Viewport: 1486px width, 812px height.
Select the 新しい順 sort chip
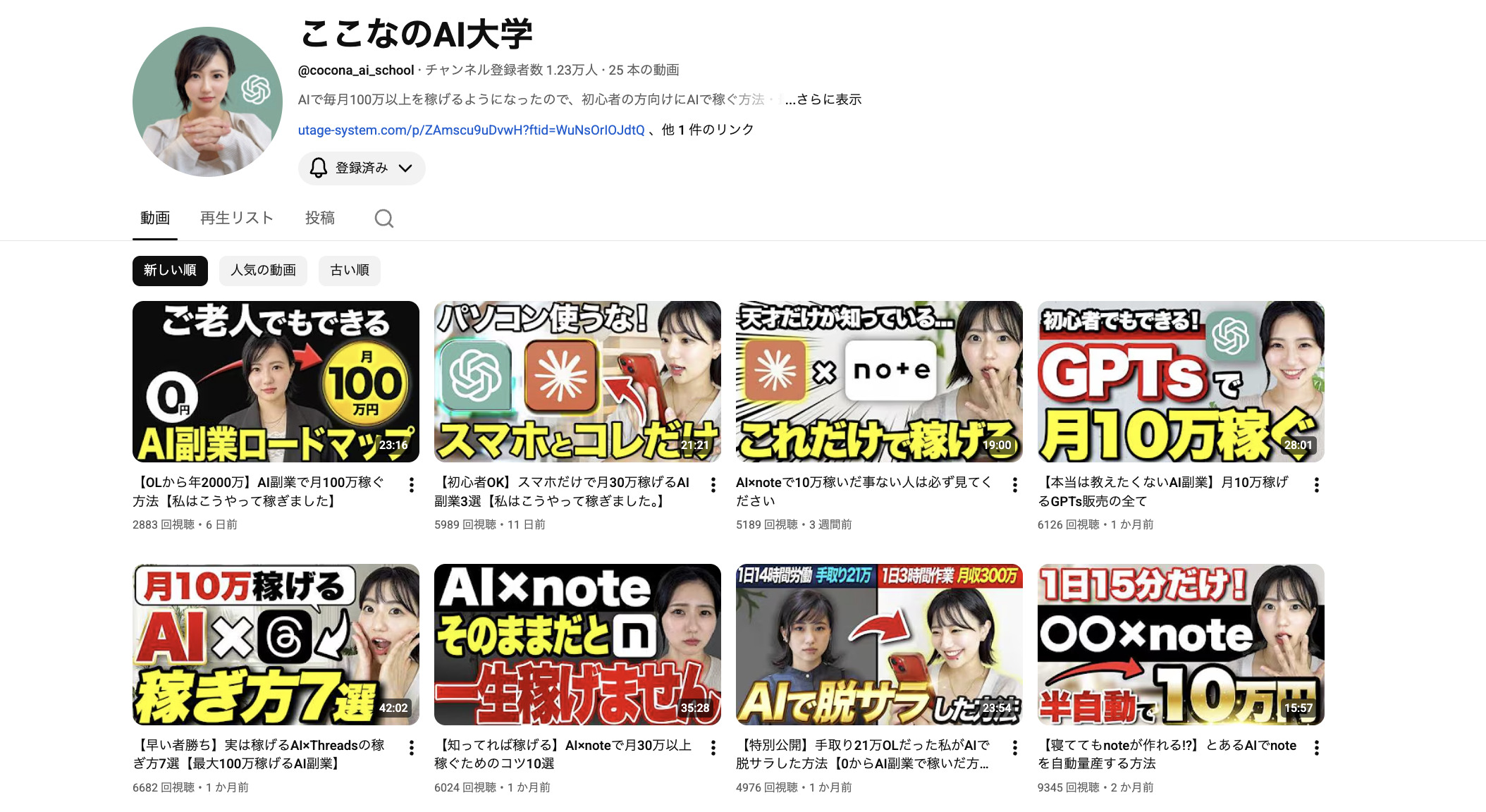coord(170,271)
